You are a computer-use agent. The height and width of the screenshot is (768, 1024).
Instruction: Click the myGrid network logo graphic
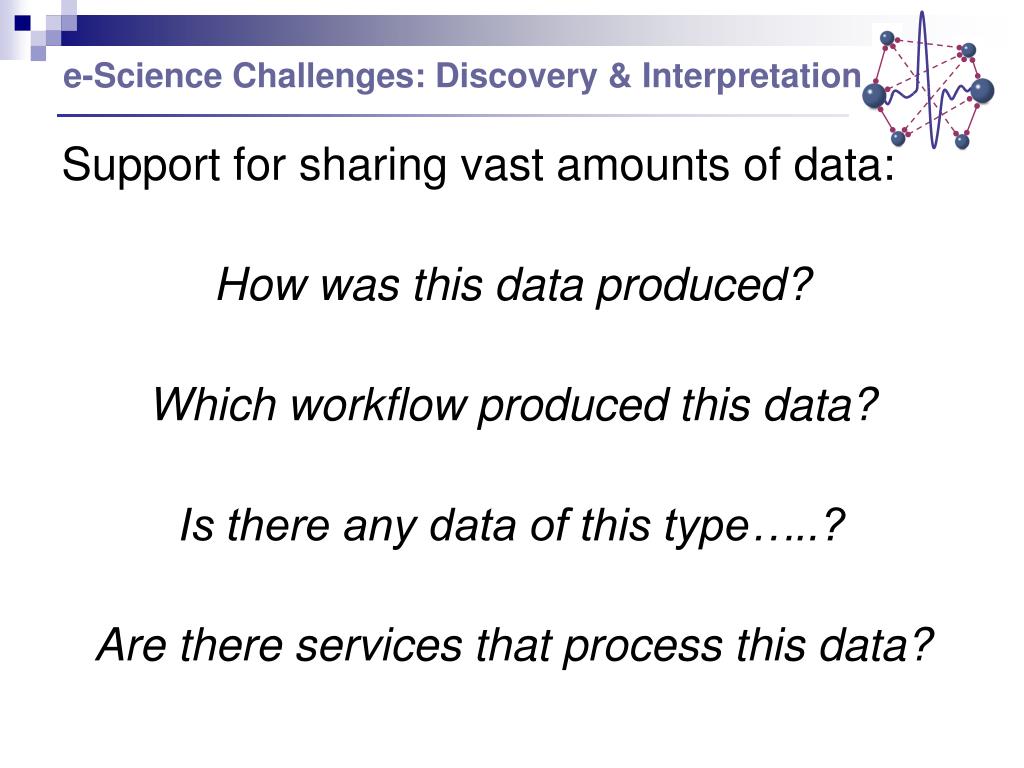928,80
